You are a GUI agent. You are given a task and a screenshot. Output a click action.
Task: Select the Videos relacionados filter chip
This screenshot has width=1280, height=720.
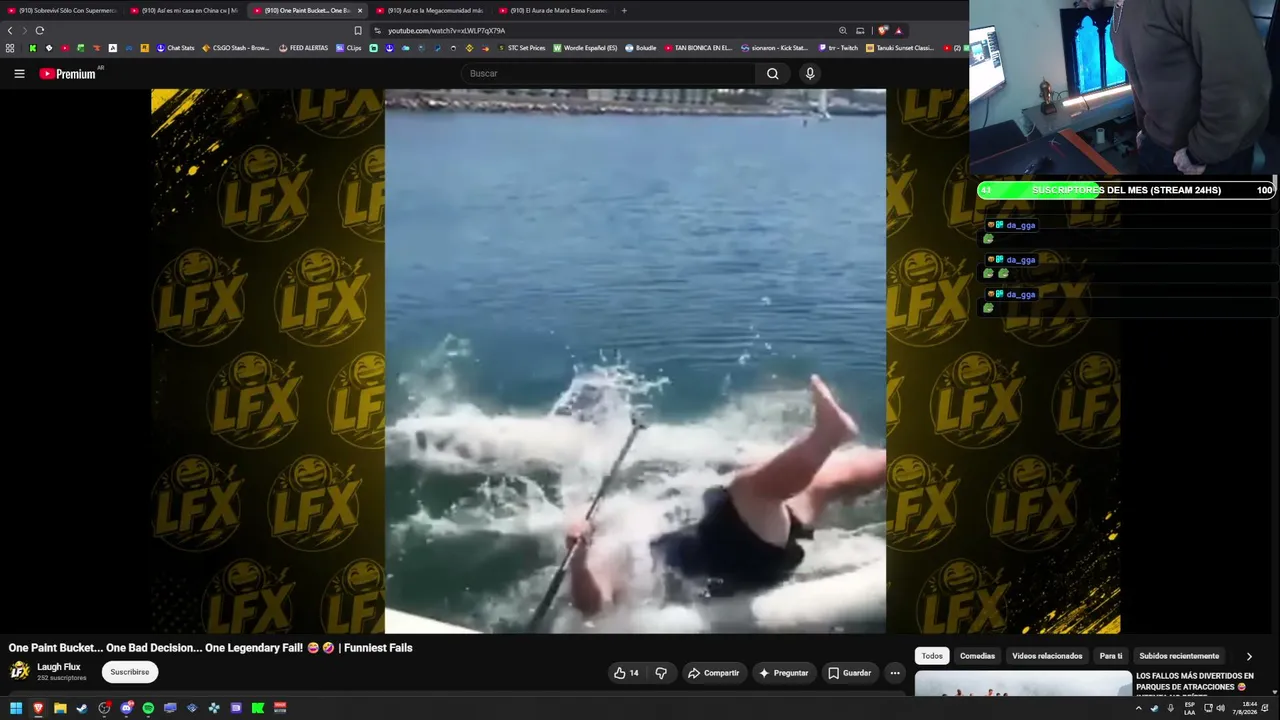[1047, 656]
